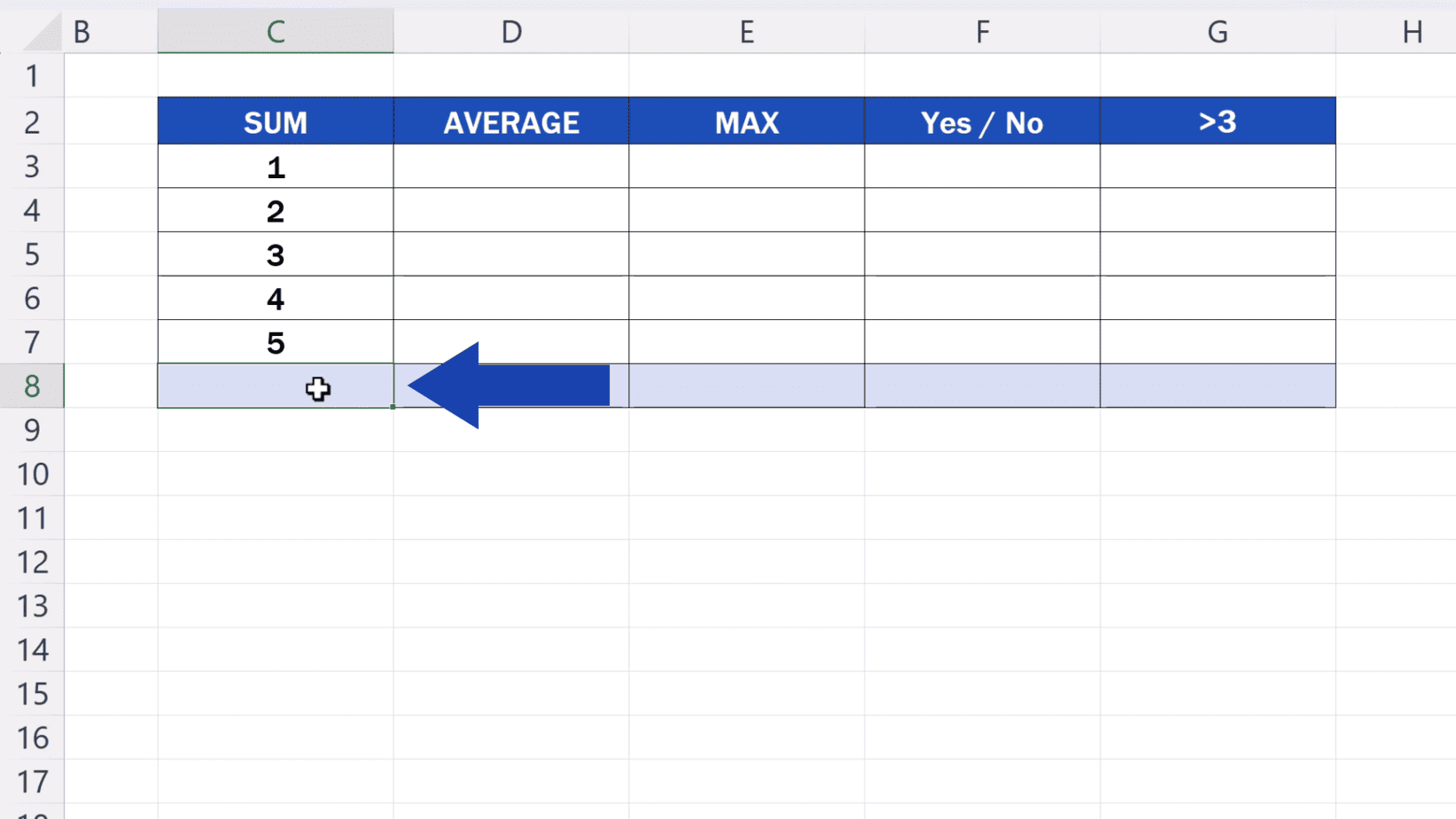Viewport: 1456px width, 819px height.
Task: Click the Yes / No header cell
Action: 982,121
